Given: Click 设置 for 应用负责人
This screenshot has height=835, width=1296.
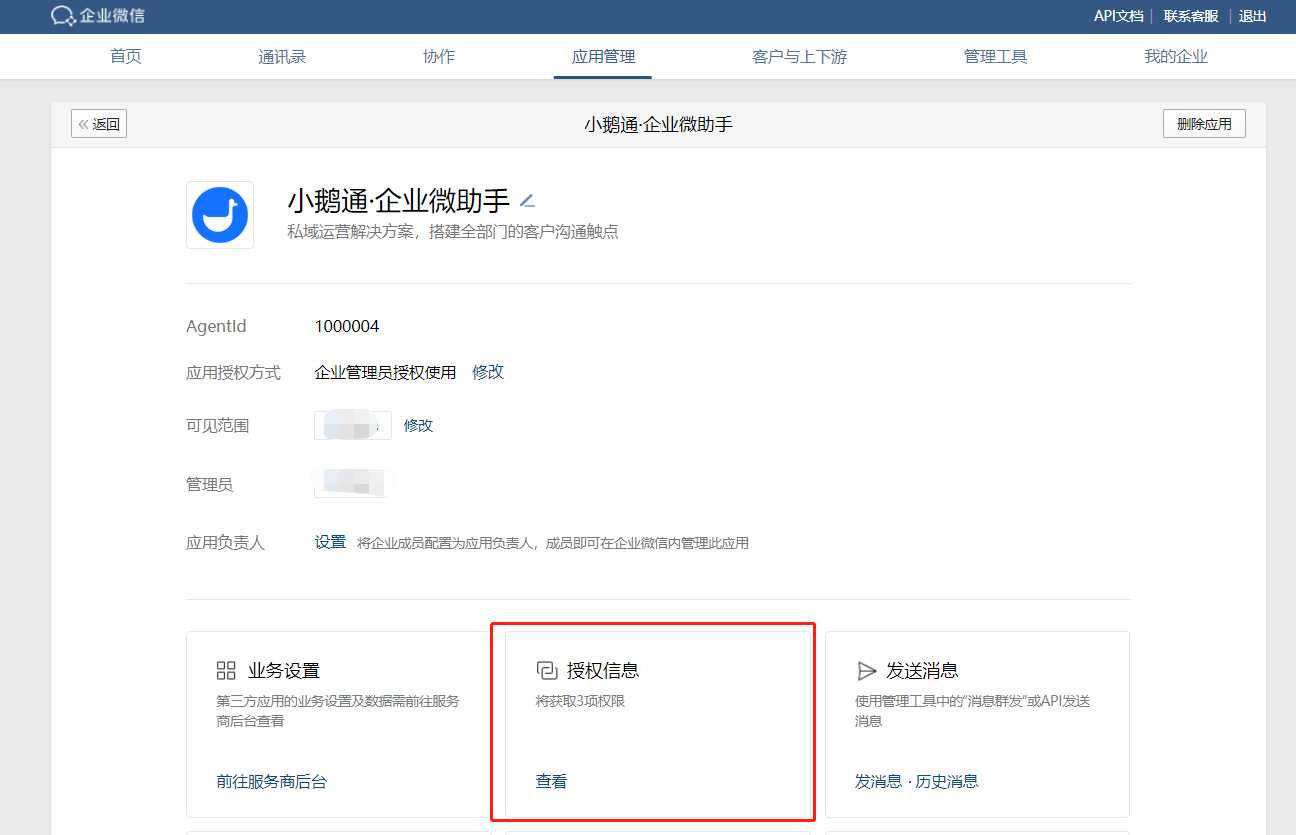Looking at the screenshot, I should (330, 542).
